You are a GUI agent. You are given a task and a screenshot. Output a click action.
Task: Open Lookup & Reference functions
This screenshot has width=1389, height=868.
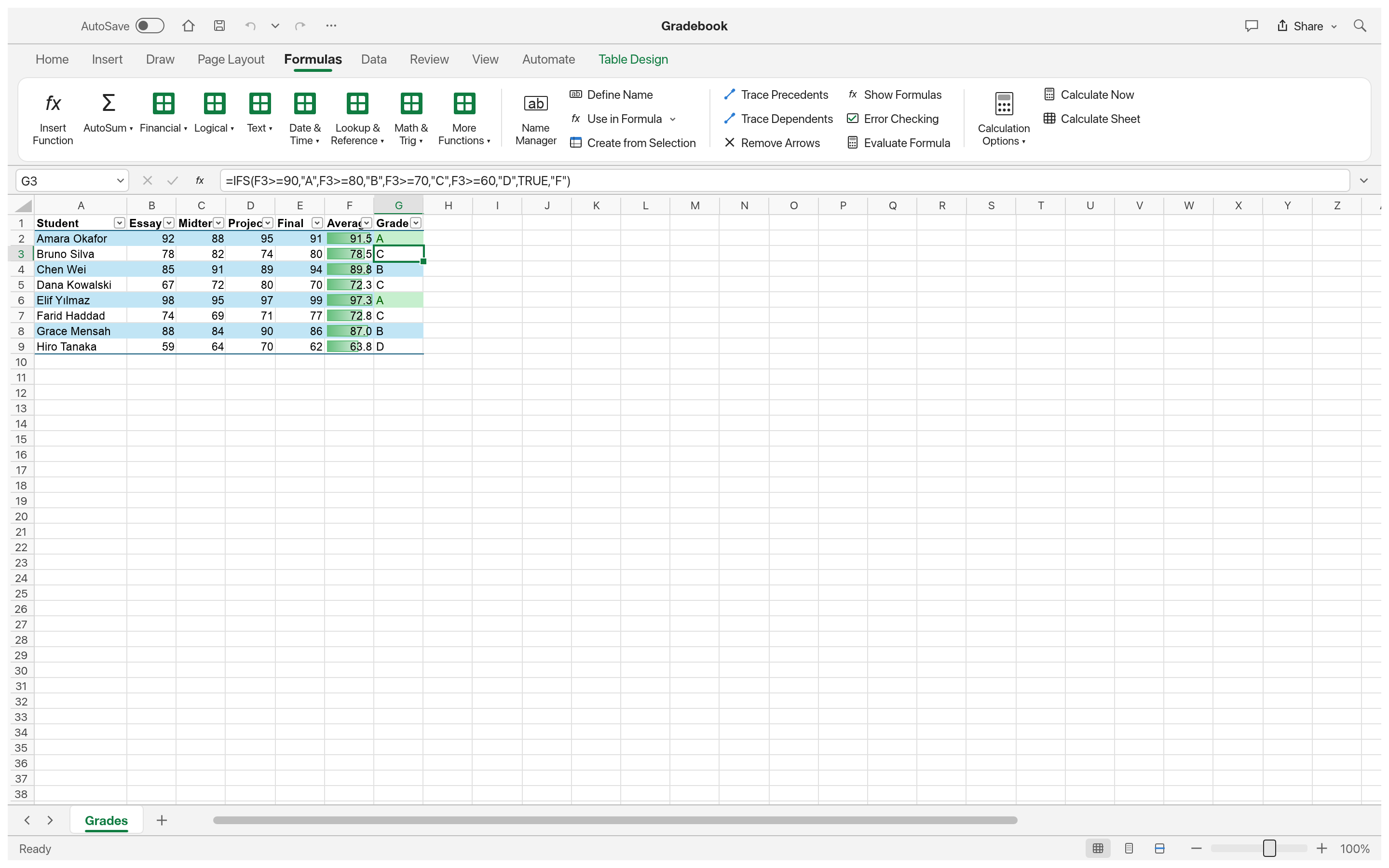pos(357,118)
